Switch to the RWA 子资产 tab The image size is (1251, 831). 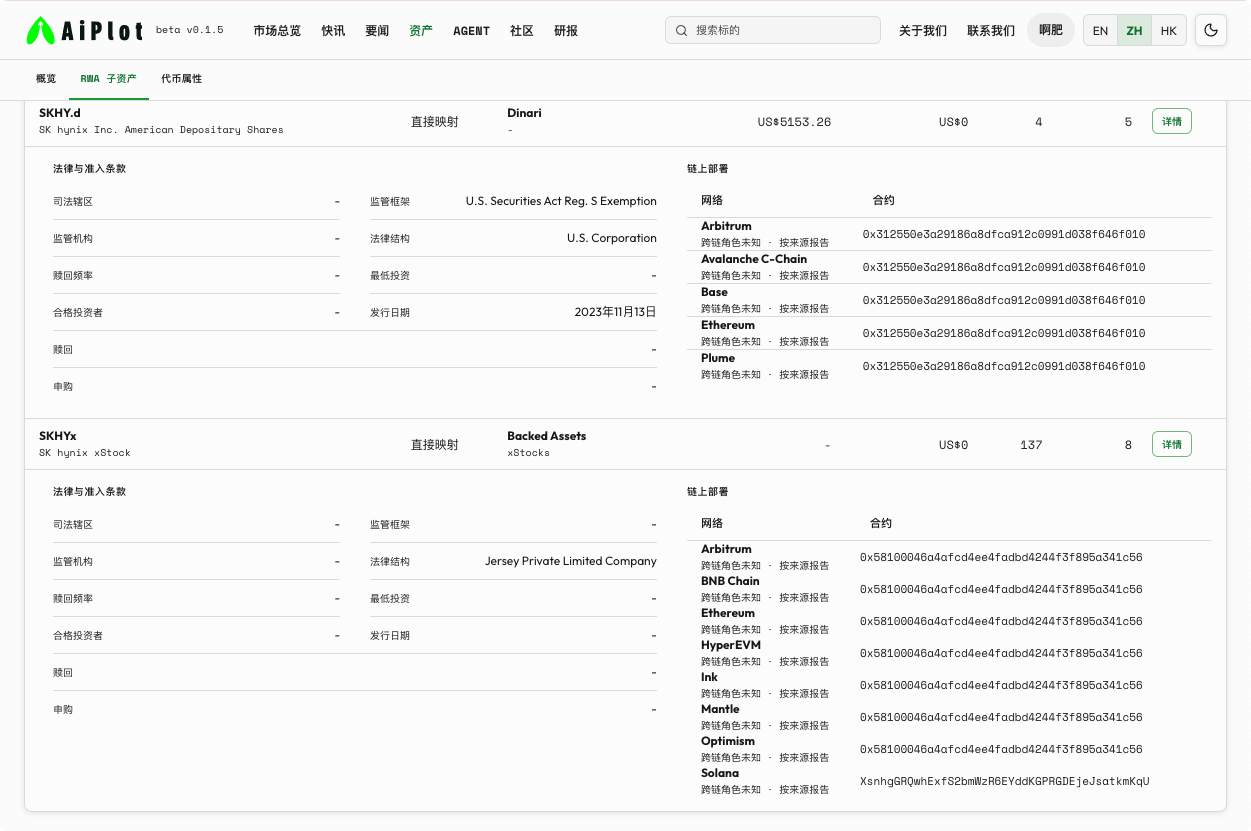tap(109, 78)
